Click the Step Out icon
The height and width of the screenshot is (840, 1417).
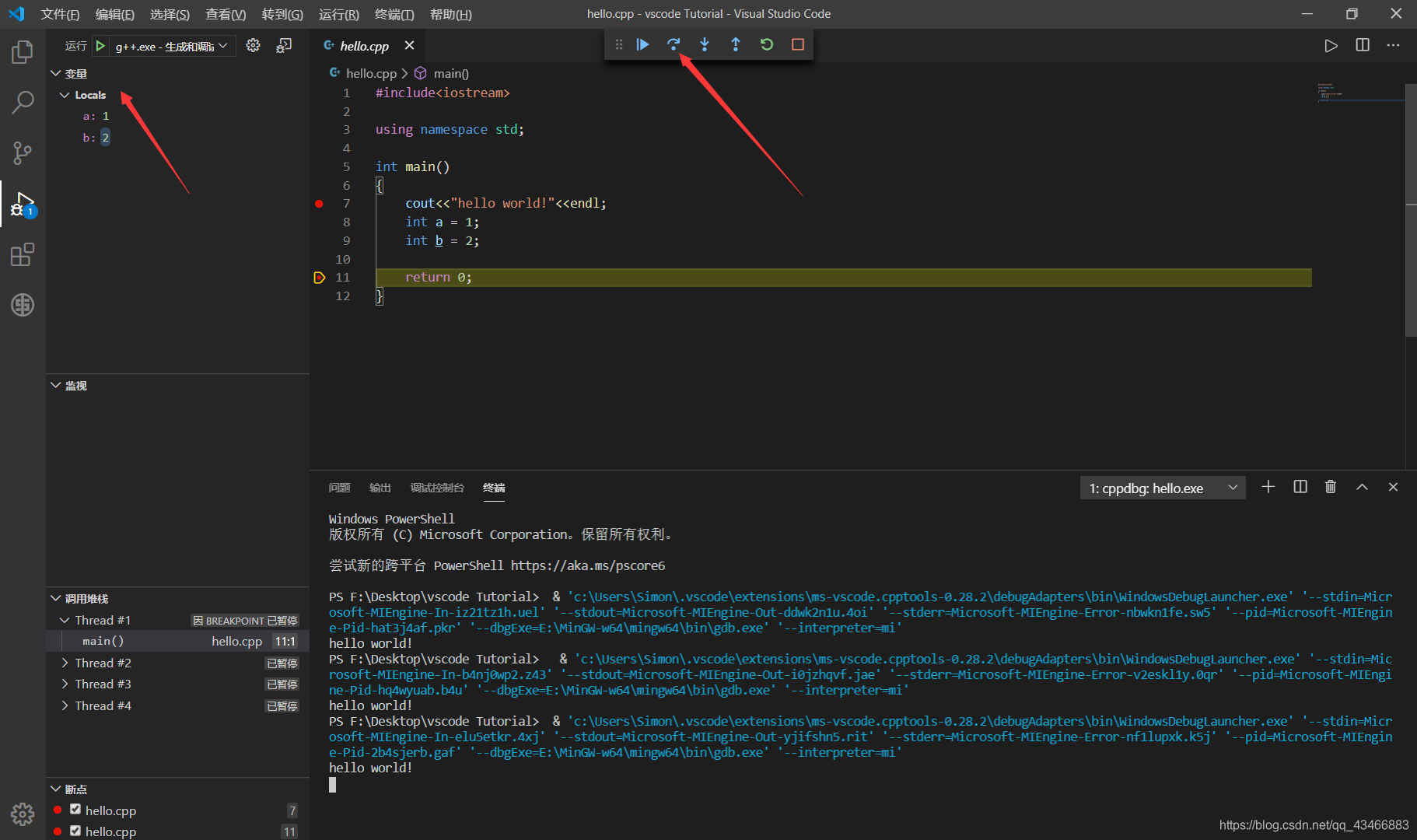pyautogui.click(x=736, y=44)
